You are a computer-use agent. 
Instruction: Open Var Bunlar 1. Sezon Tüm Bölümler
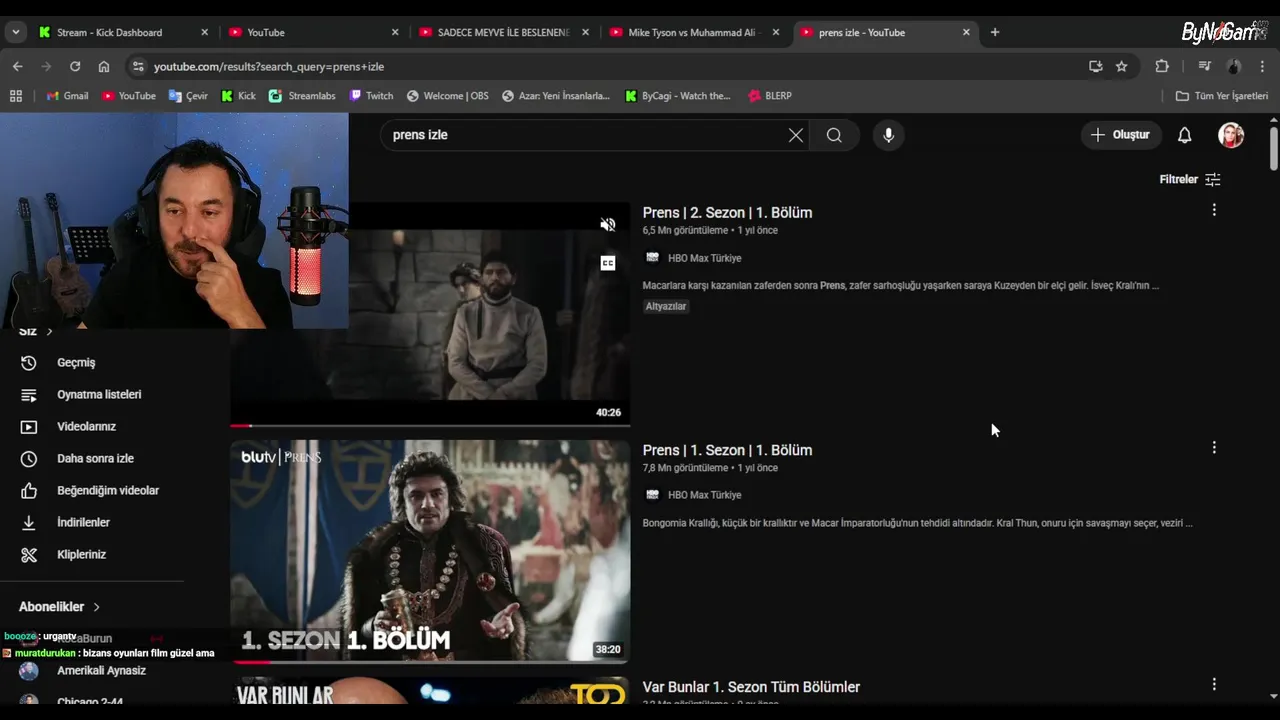point(751,687)
